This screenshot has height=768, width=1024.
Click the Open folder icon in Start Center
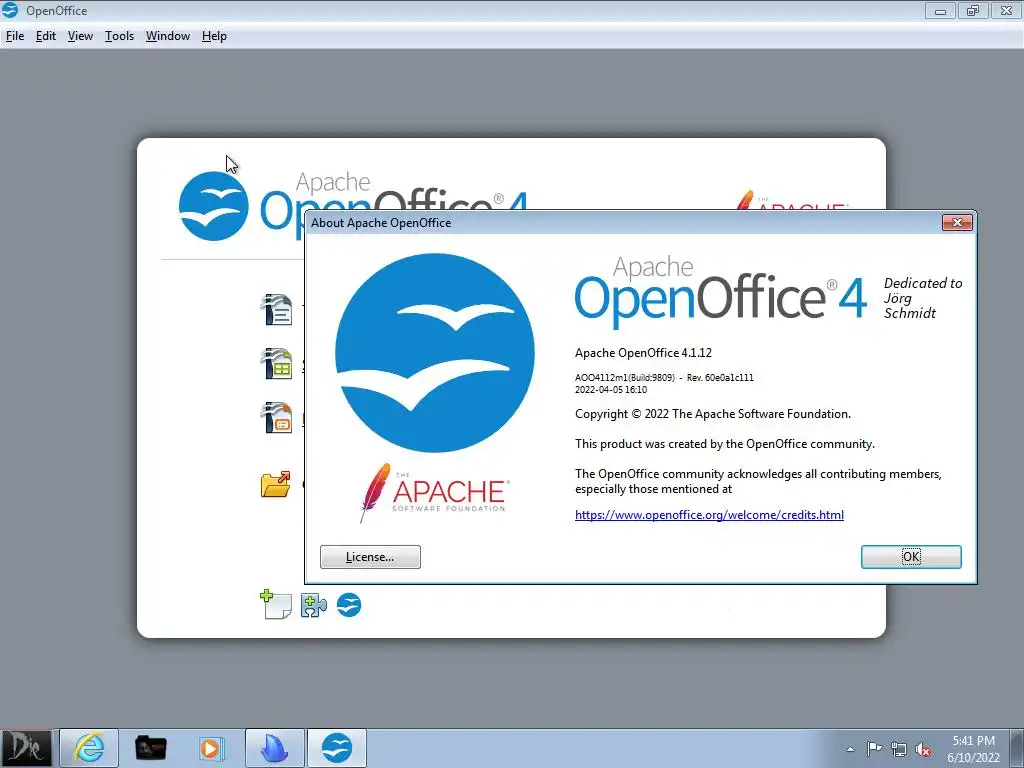pos(276,485)
